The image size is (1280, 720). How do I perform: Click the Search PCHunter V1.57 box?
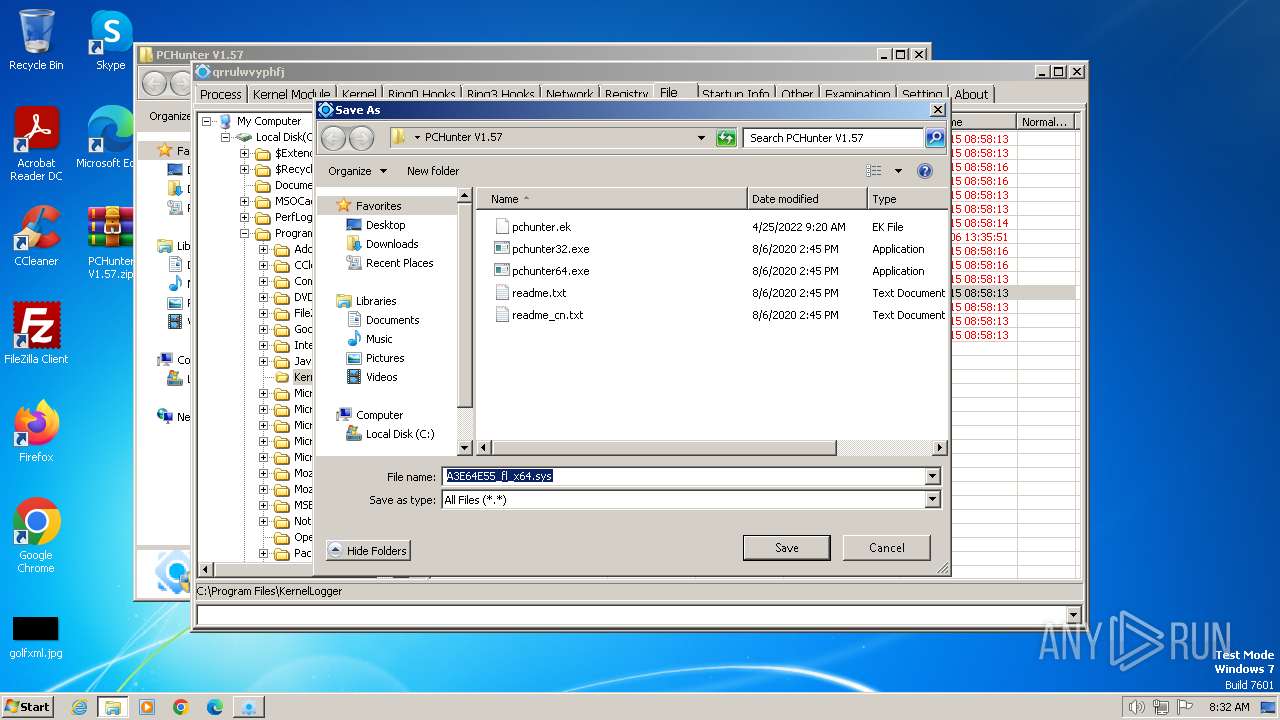tap(834, 138)
